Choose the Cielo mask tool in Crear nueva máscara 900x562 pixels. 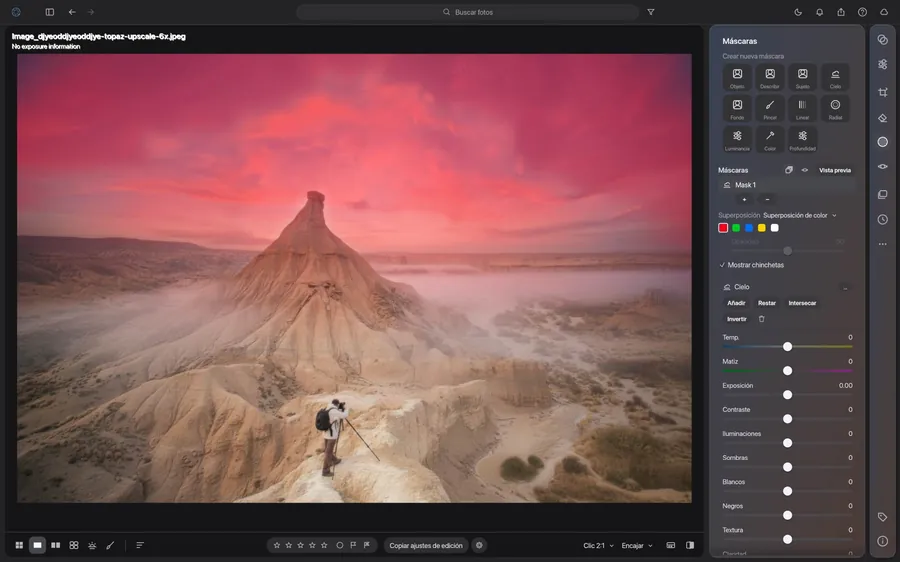835,78
